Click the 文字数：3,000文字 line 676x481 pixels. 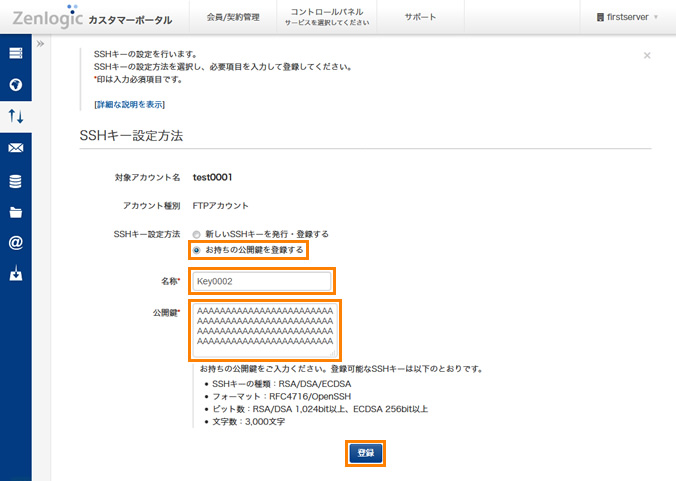(x=248, y=422)
